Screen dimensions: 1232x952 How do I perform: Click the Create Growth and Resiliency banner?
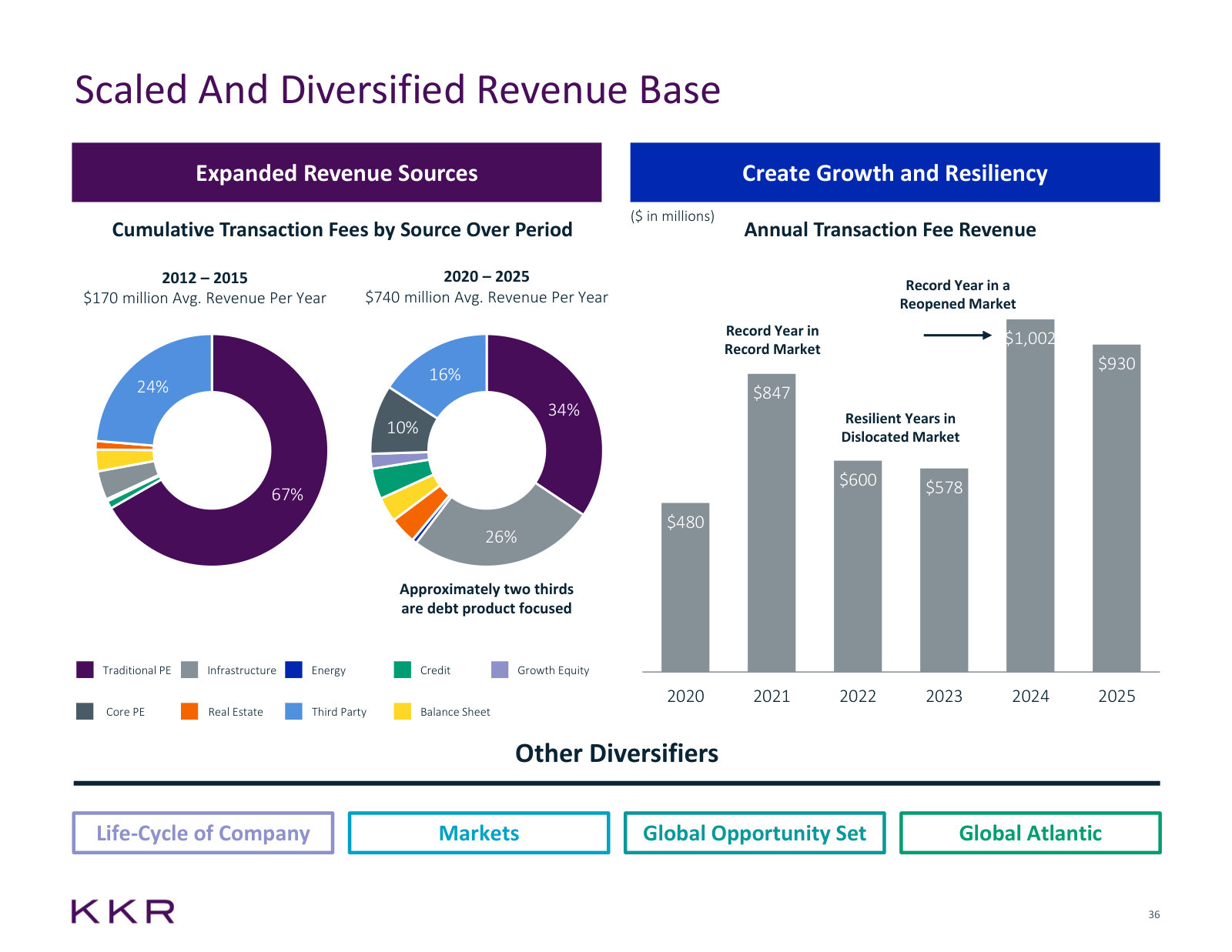[895, 172]
